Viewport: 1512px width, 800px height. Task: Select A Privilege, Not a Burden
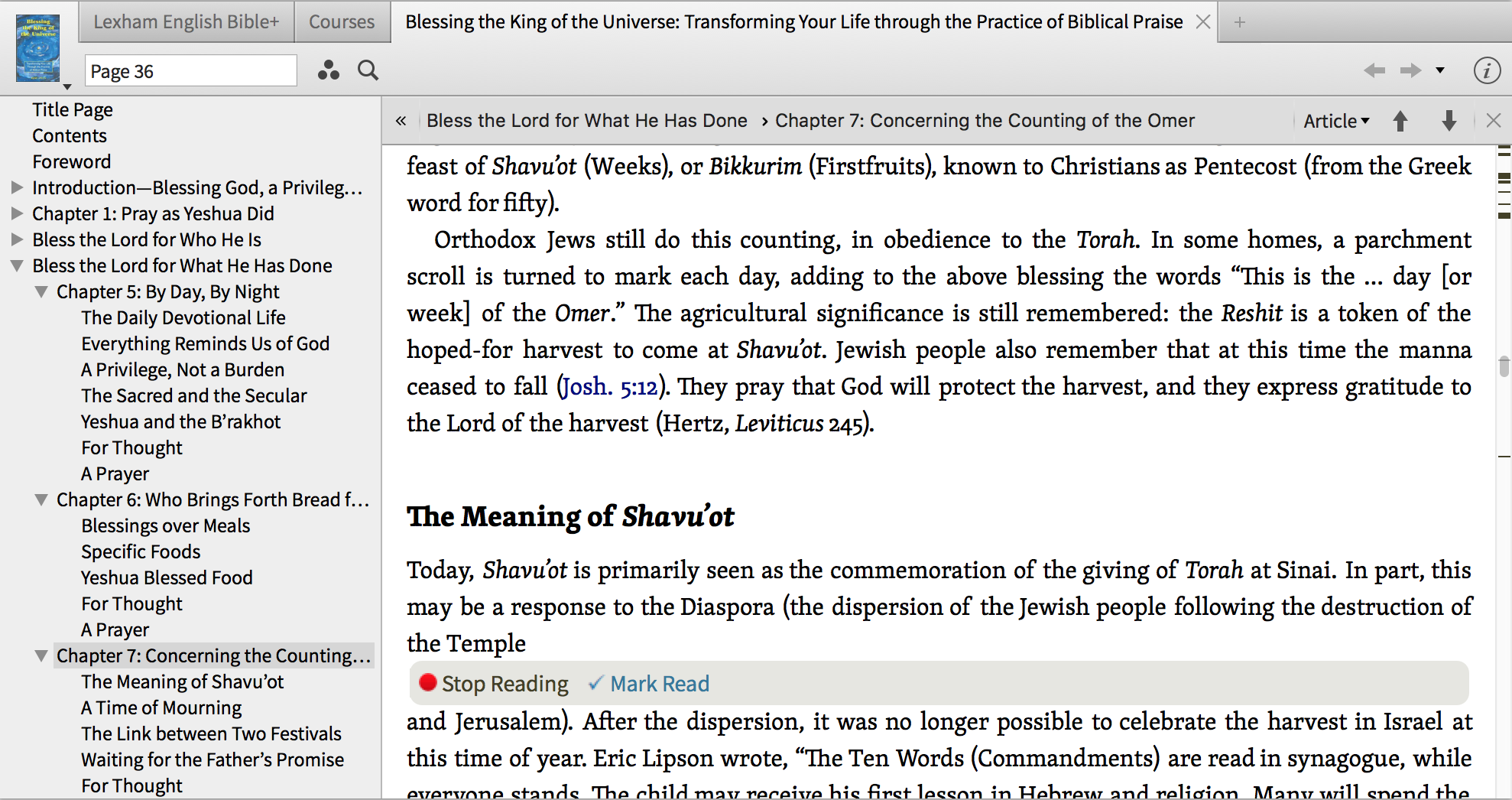(x=183, y=369)
